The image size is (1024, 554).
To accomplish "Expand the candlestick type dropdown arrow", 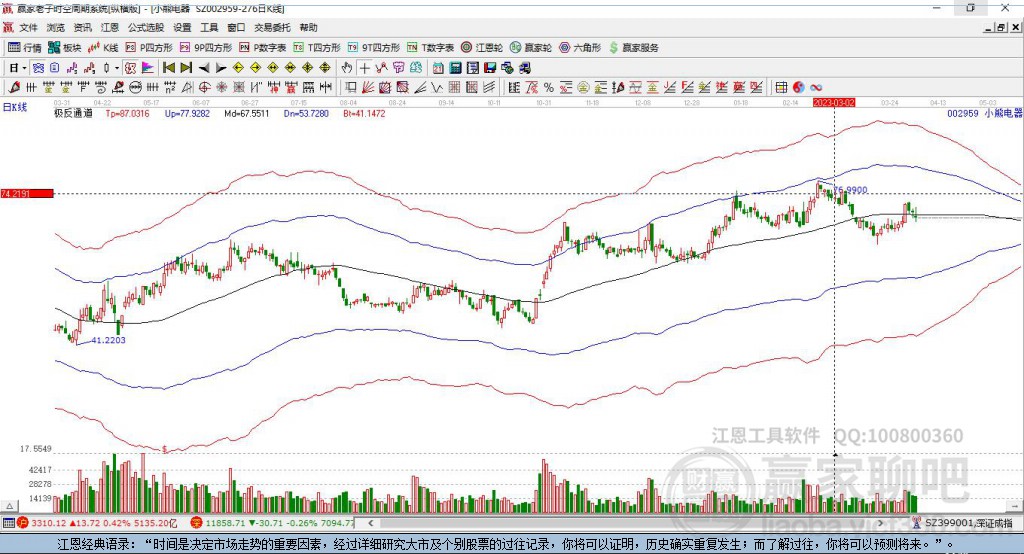I will 117,67.
